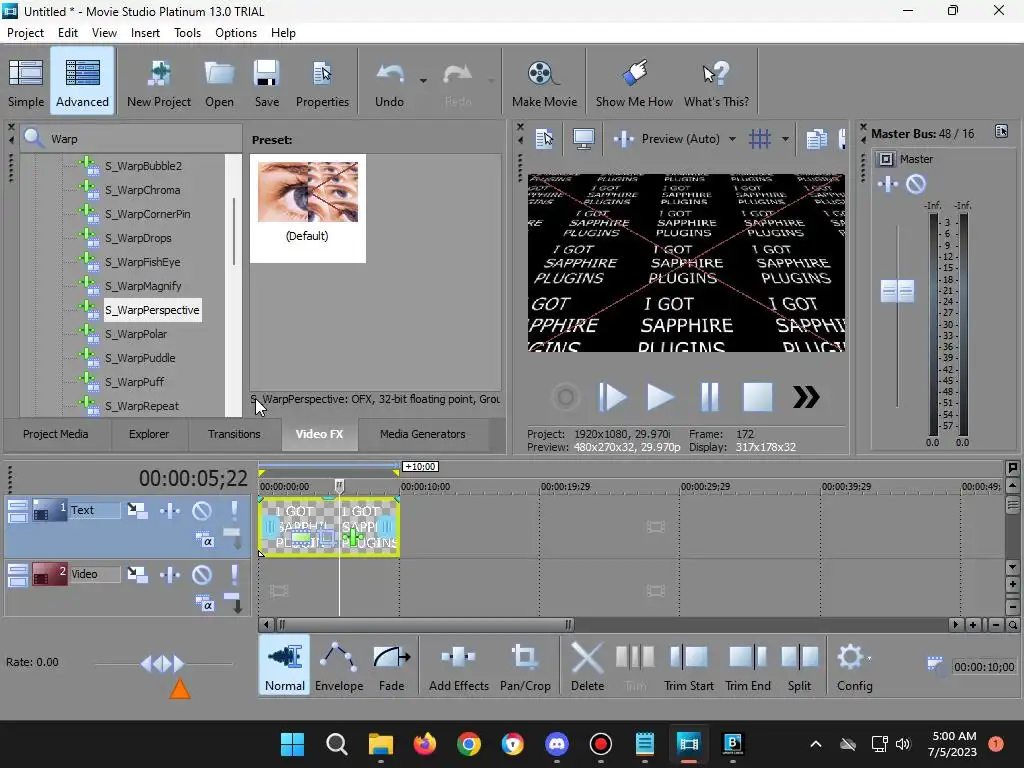
Task: Open the Options menu
Action: click(x=236, y=33)
